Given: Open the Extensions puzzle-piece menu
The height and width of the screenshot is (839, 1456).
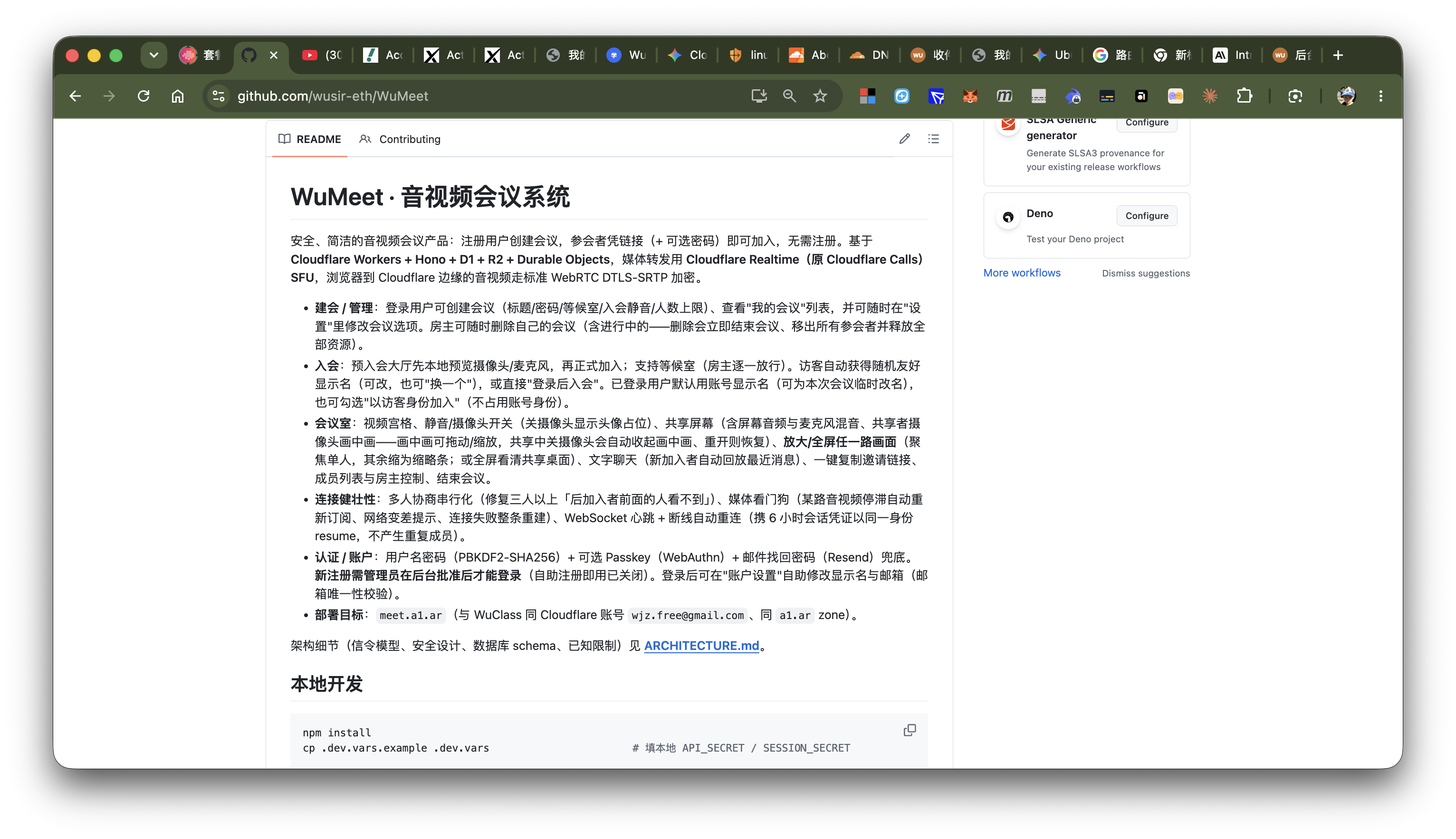Looking at the screenshot, I should click(1245, 95).
